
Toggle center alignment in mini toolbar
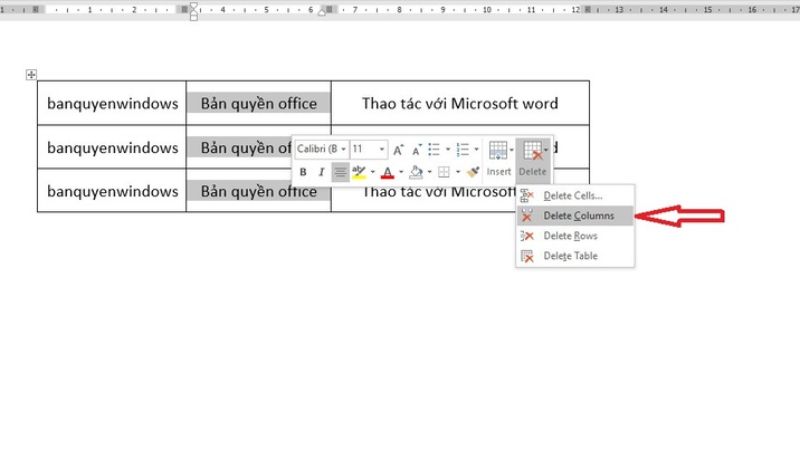point(340,172)
